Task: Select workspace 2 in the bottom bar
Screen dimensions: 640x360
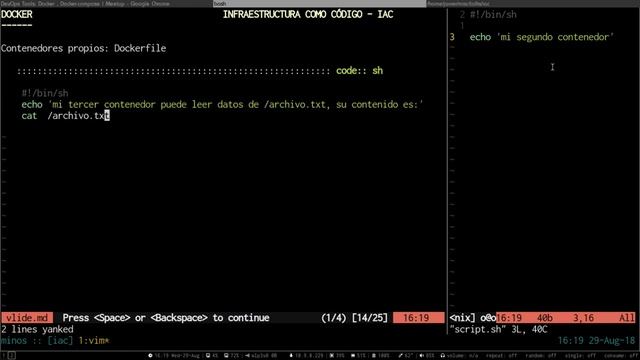Action: (x=12, y=356)
